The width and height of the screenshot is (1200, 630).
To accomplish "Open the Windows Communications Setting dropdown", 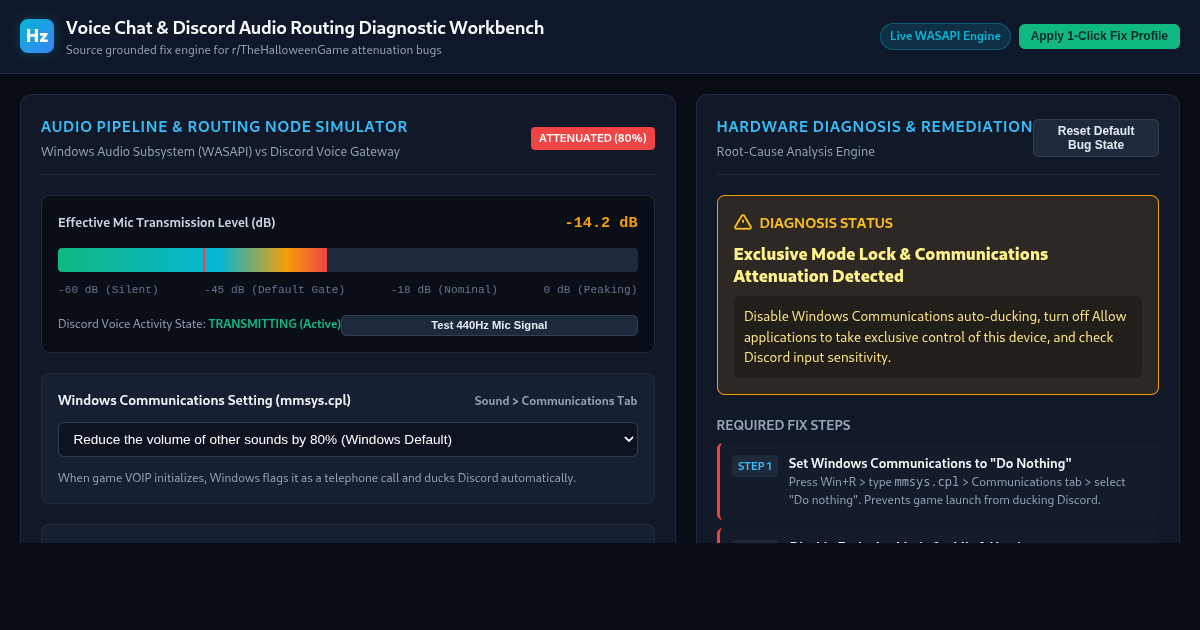I will 348,439.
